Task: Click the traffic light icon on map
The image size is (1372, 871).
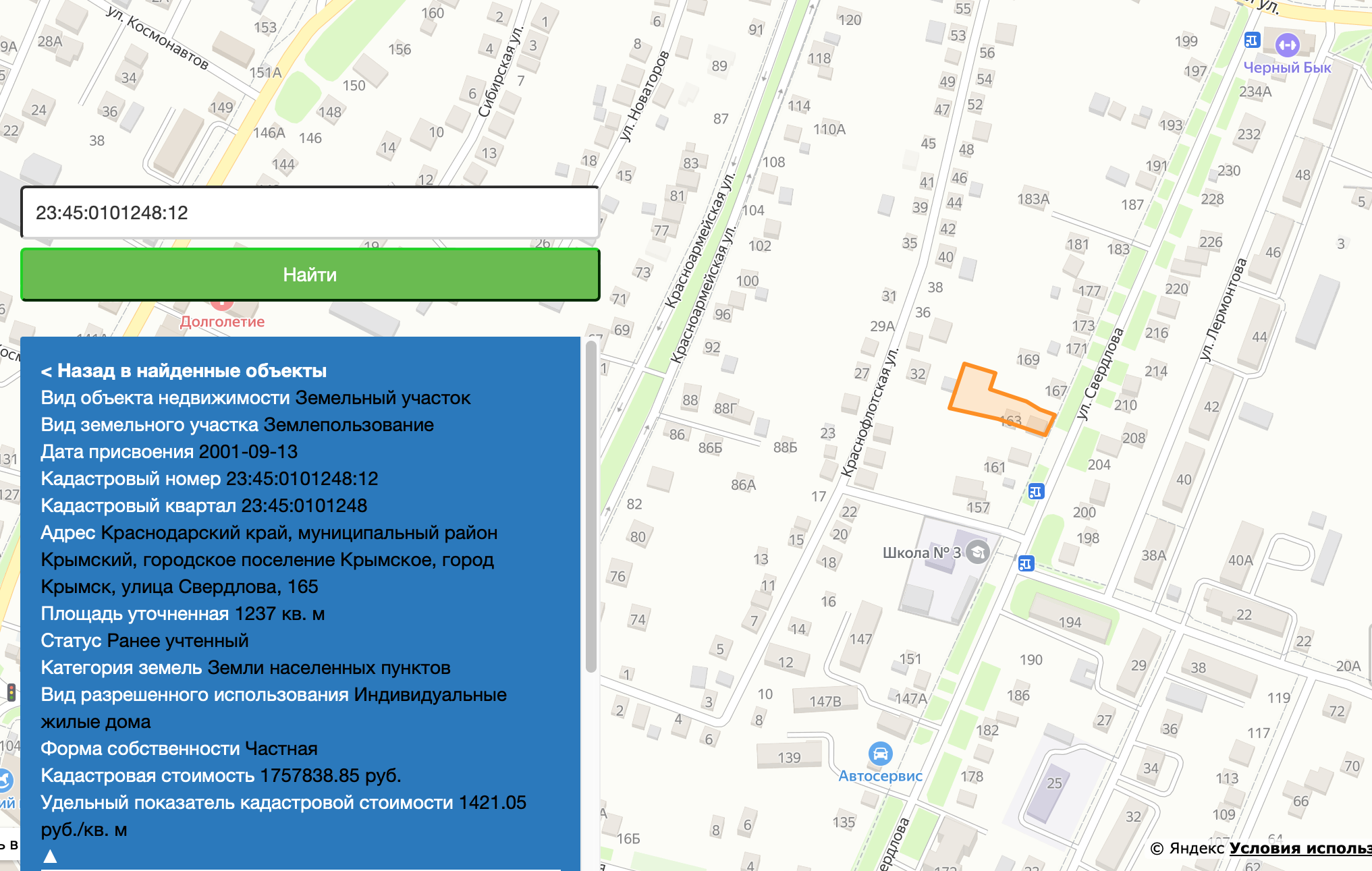Action: (x=11, y=692)
